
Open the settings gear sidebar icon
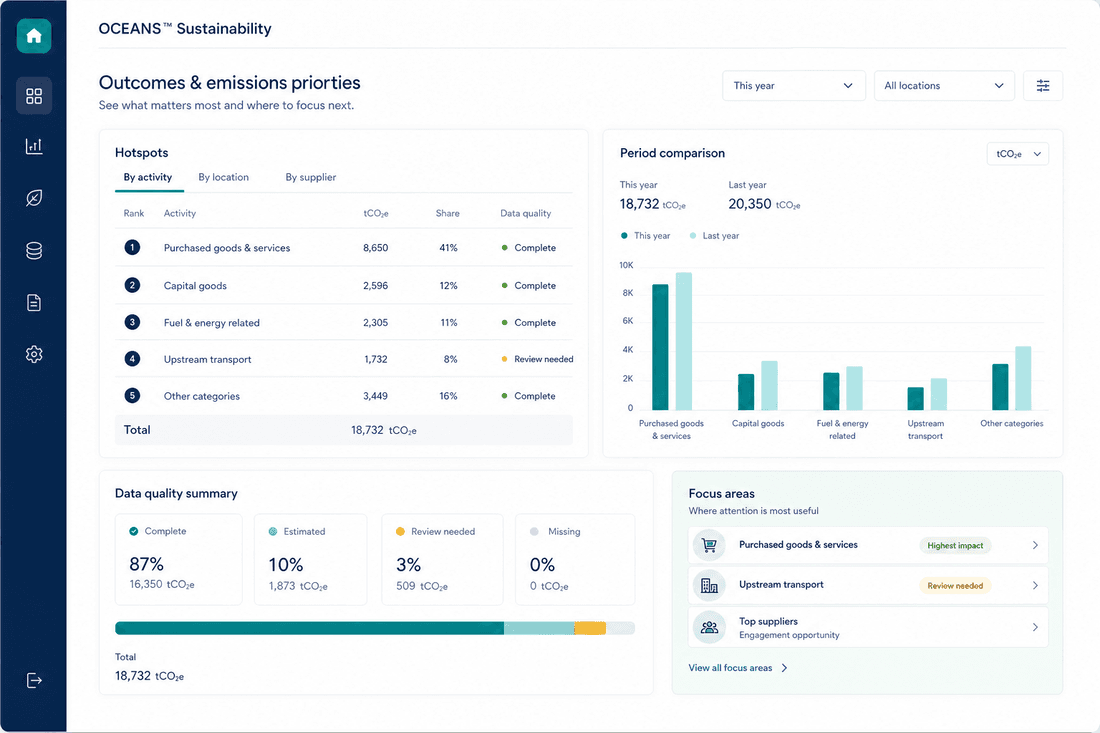coord(34,354)
